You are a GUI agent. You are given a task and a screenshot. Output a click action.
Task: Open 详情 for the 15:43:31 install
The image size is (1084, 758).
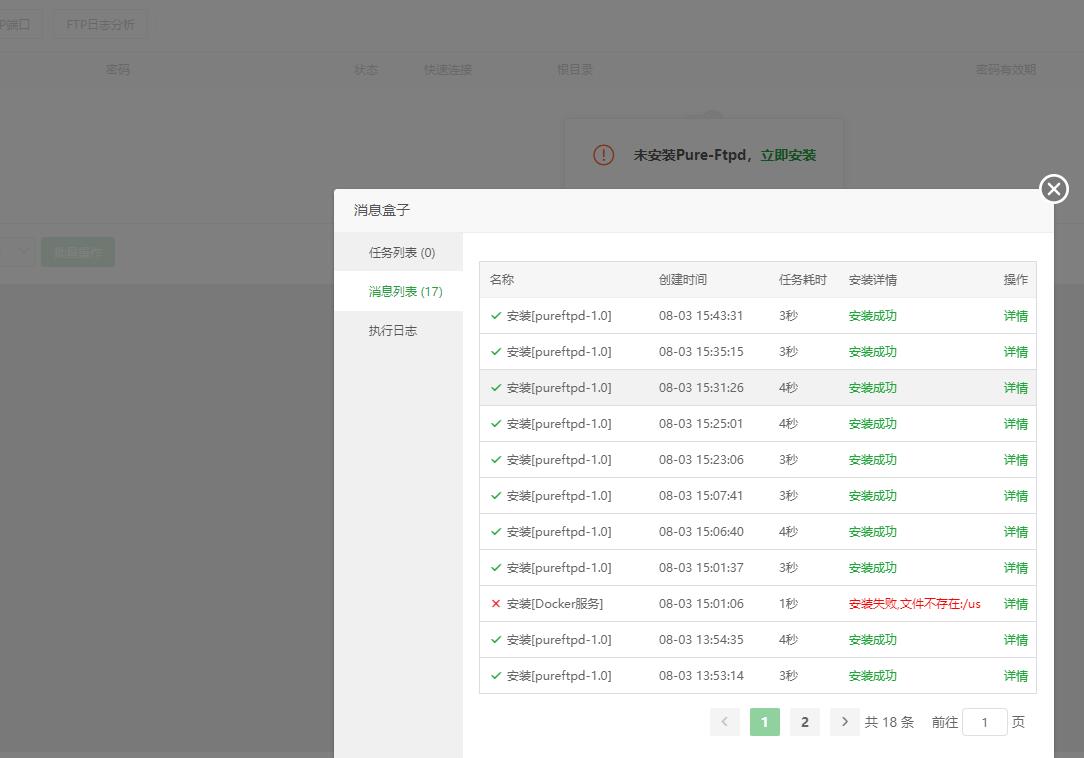[x=1016, y=316]
